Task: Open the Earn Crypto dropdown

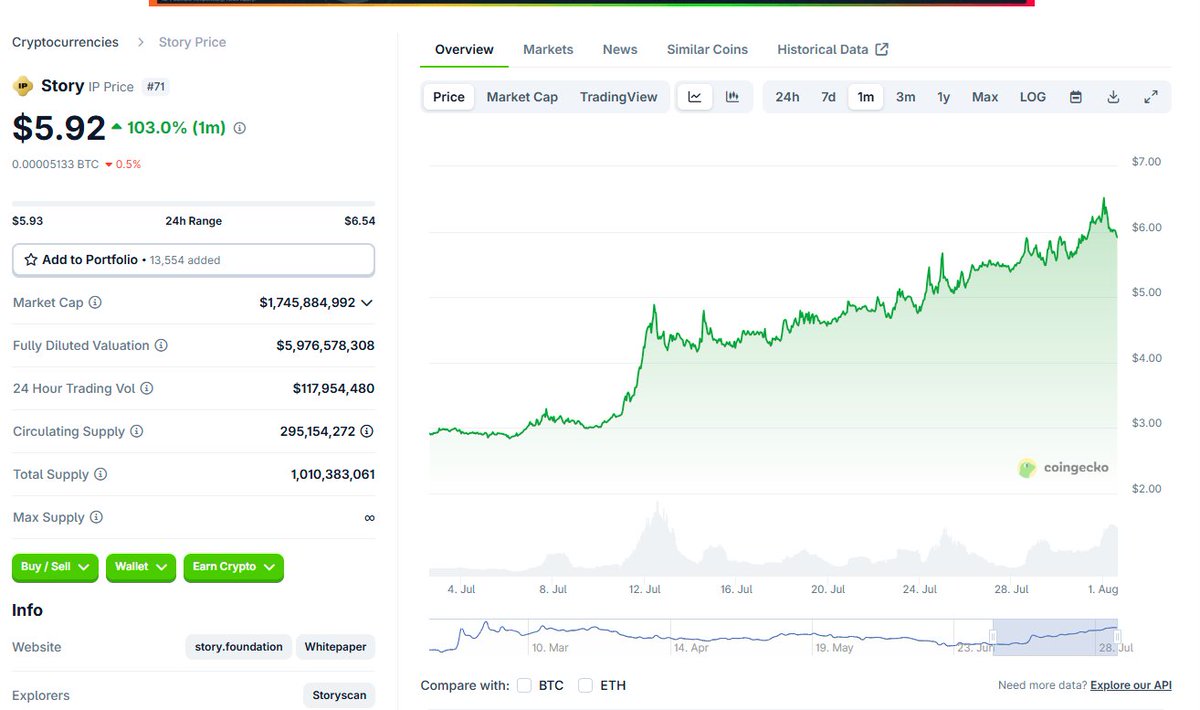Action: (233, 567)
